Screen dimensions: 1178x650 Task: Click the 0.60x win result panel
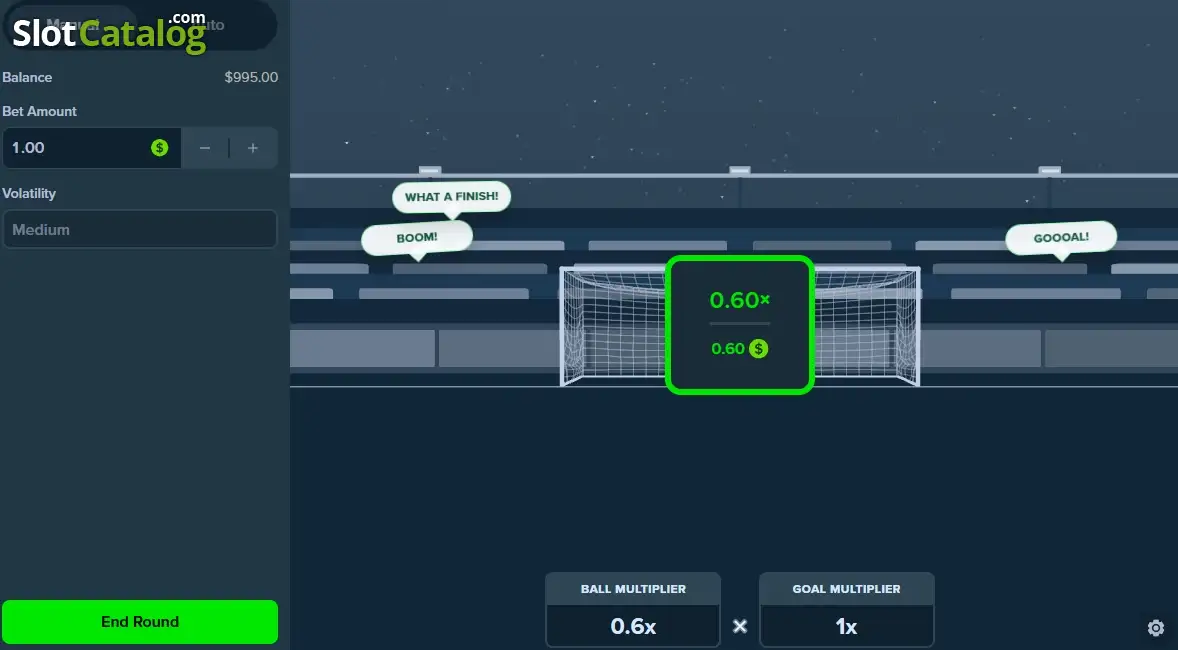tap(740, 325)
